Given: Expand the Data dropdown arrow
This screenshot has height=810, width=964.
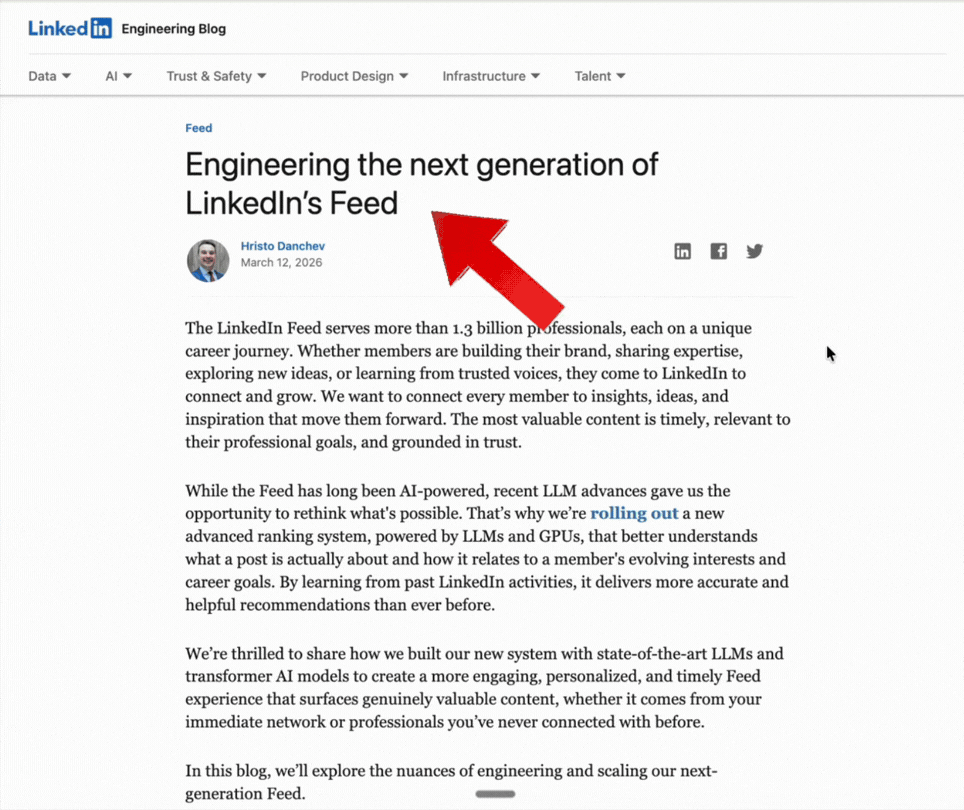Looking at the screenshot, I should click(x=66, y=76).
